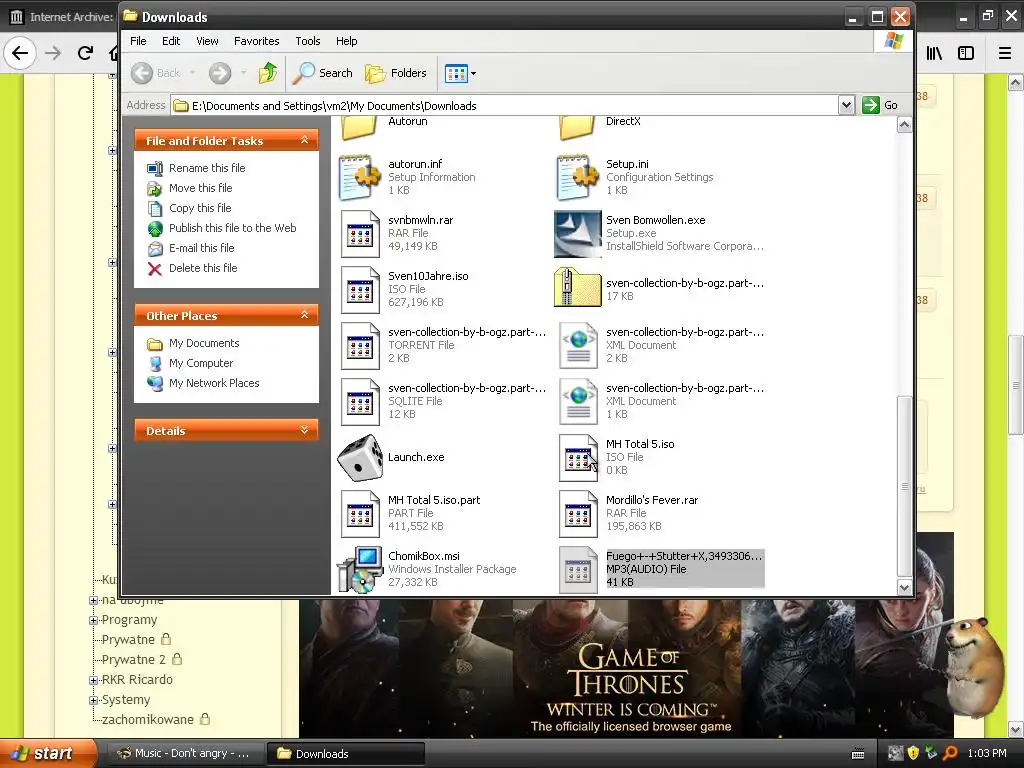Open the Edit menu

[171, 41]
